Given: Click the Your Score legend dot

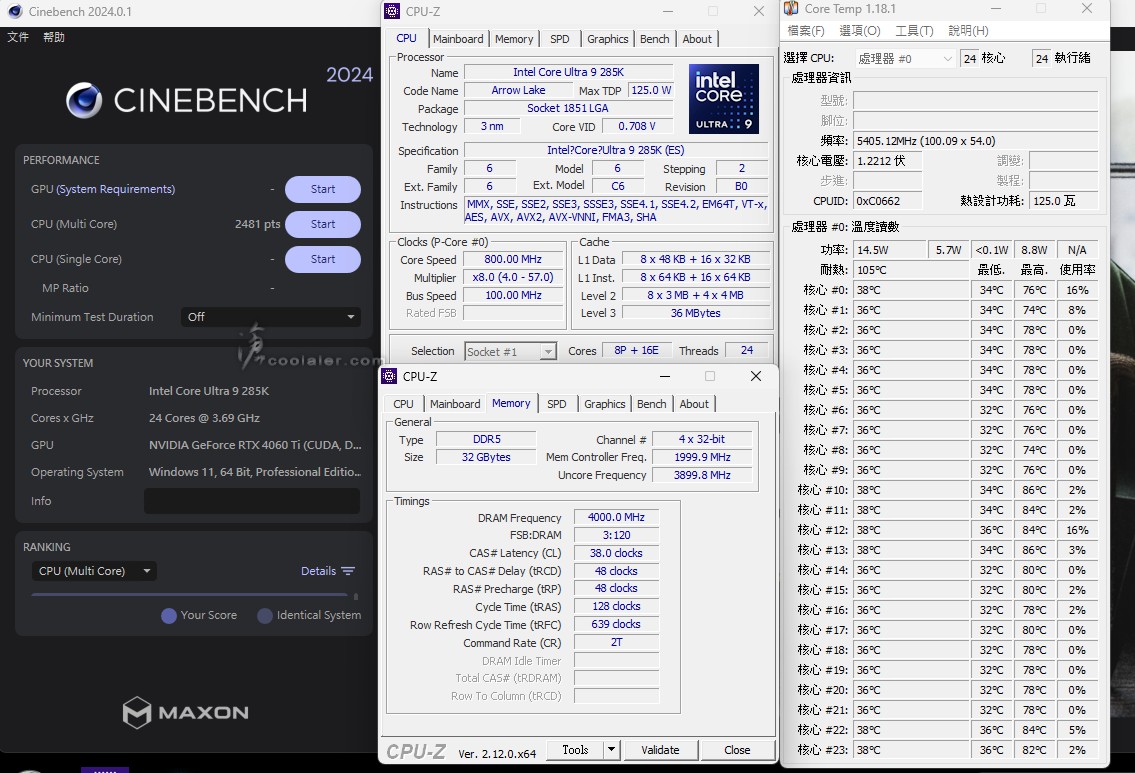Looking at the screenshot, I should [169, 615].
